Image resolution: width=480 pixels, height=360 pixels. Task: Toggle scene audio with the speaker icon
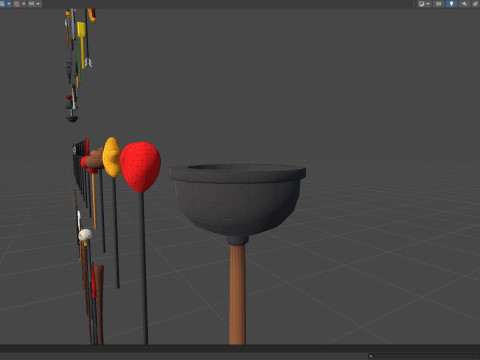(x=464, y=4)
